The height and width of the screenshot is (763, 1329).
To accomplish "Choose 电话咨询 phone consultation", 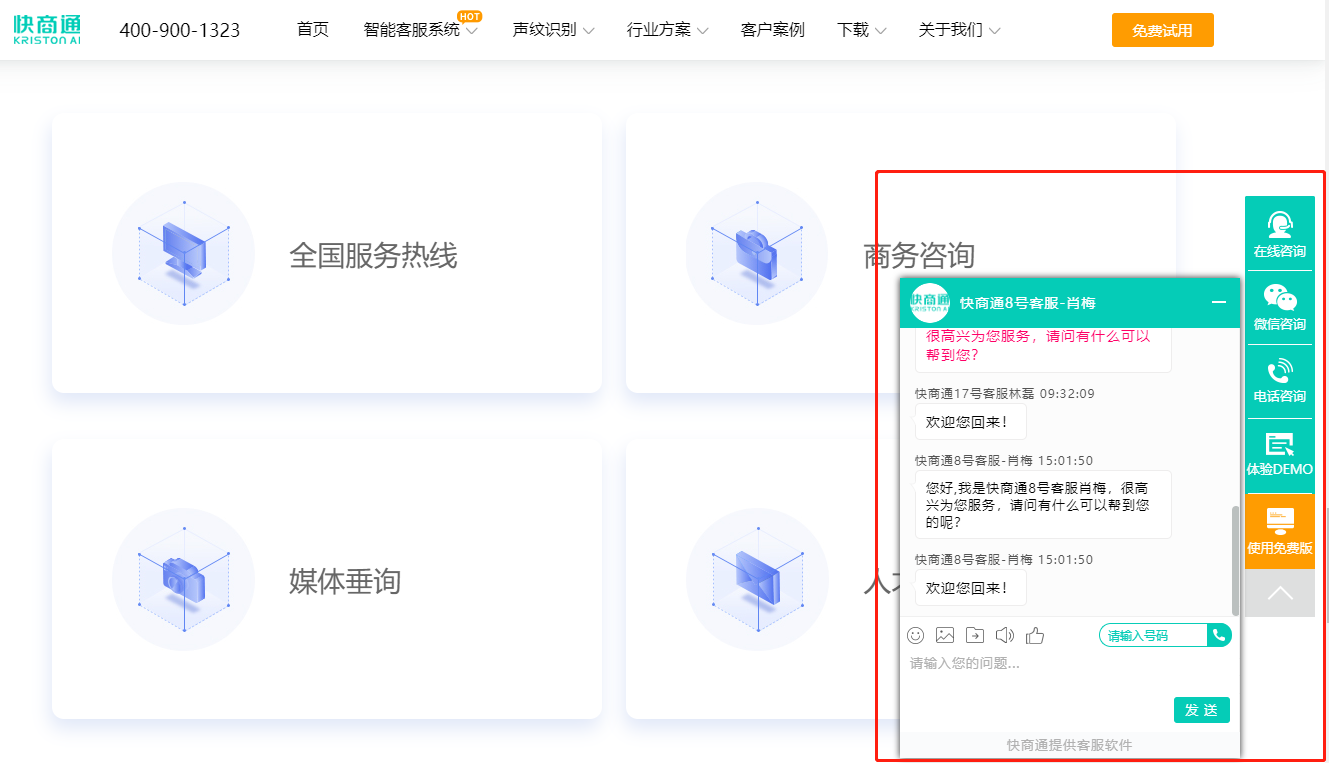I will [1280, 381].
